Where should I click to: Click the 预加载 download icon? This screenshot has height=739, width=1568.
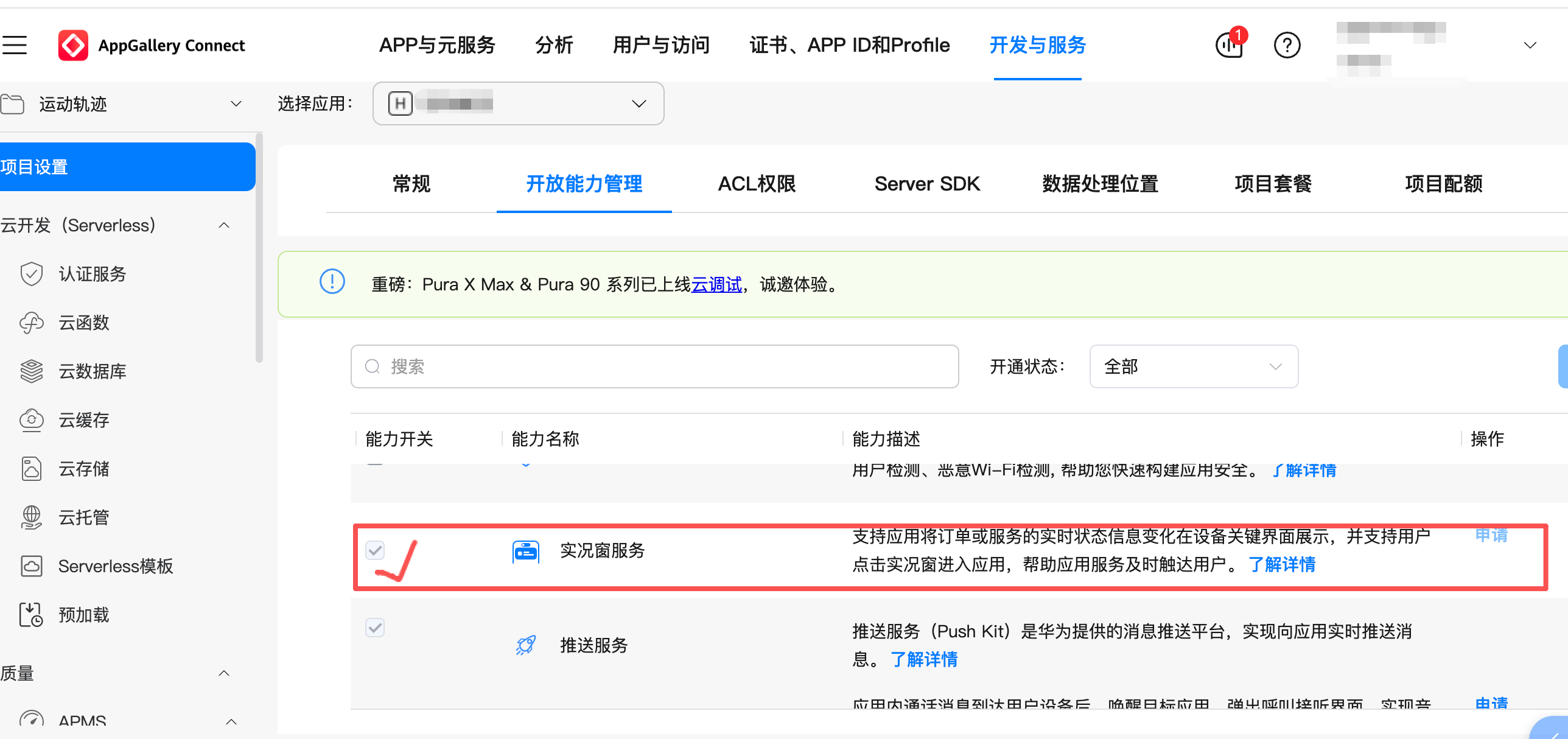point(31,615)
